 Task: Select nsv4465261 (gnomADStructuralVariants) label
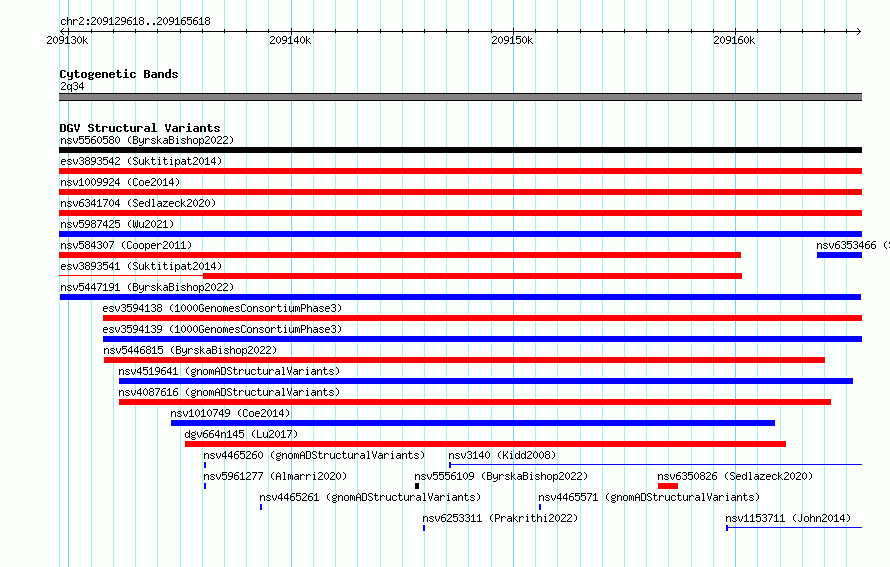(x=370, y=497)
